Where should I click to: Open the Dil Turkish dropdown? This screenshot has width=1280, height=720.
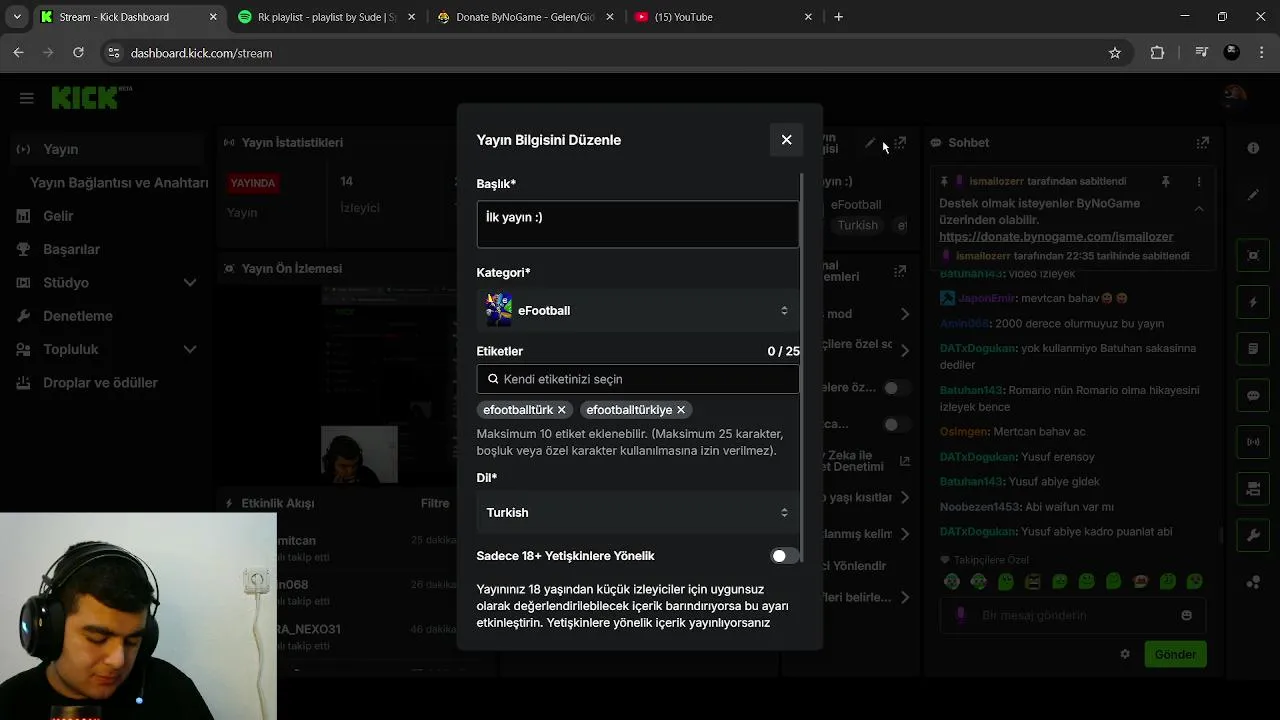[x=638, y=513]
